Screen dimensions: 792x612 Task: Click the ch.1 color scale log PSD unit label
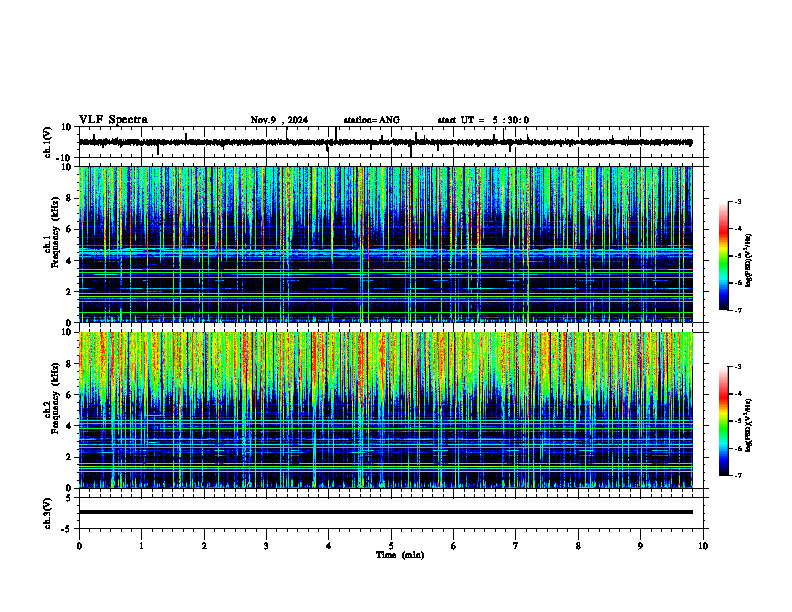749,261
